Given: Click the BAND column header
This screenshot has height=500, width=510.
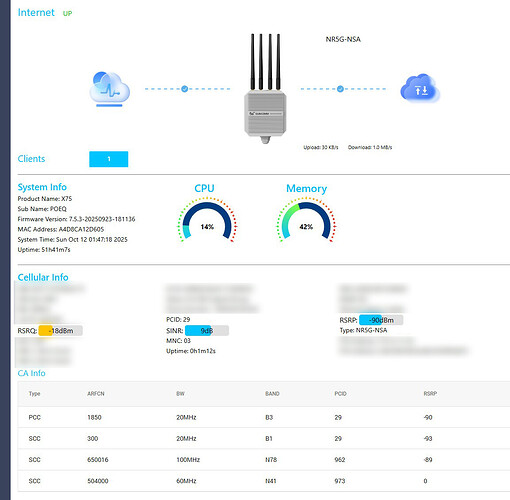Looking at the screenshot, I should (272, 394).
